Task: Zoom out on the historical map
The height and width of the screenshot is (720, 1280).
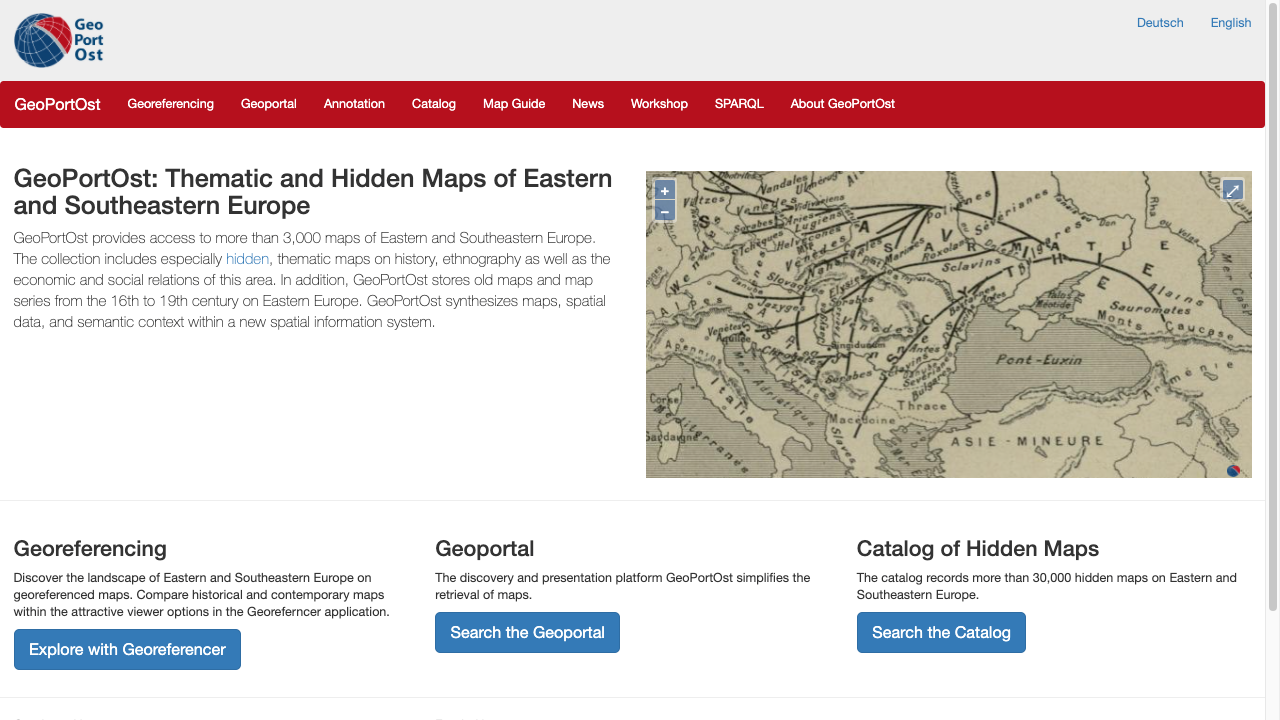Action: point(665,211)
